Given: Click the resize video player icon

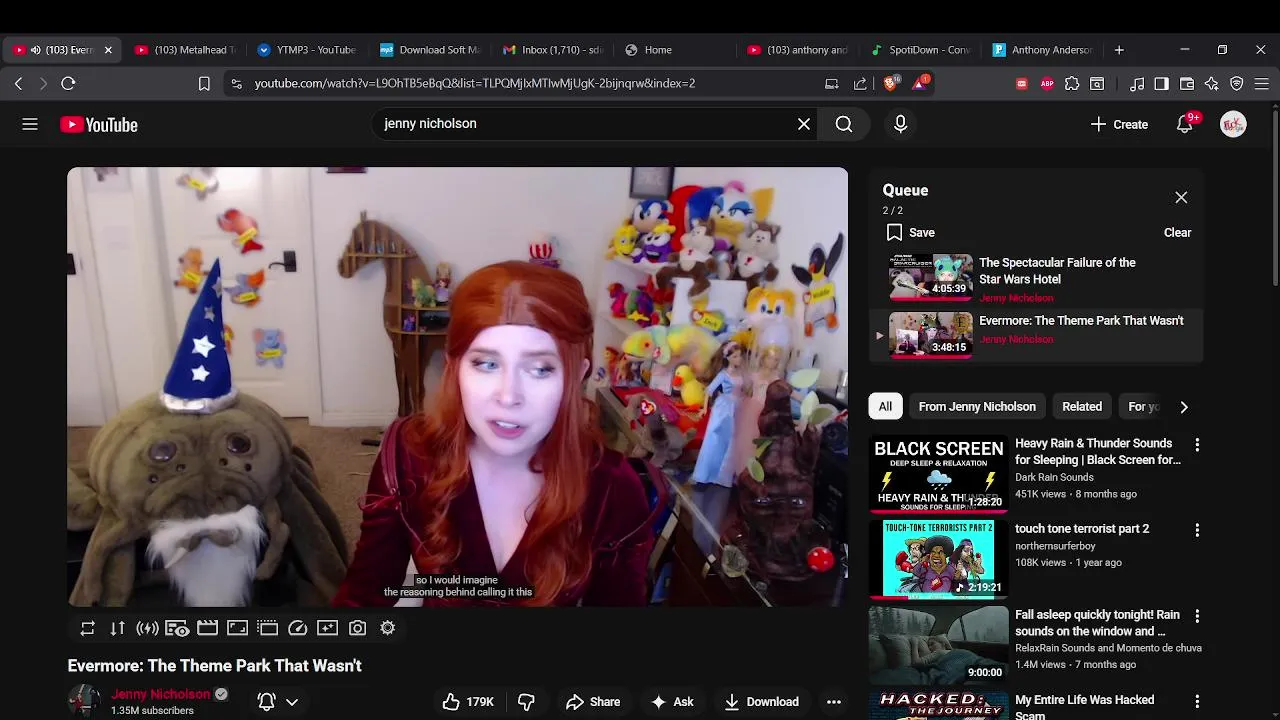Looking at the screenshot, I should click(237, 628).
